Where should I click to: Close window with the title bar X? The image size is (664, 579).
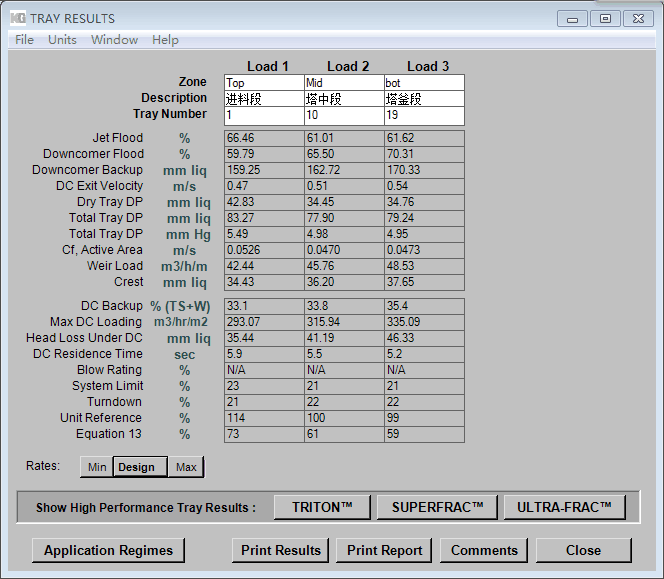pos(638,19)
